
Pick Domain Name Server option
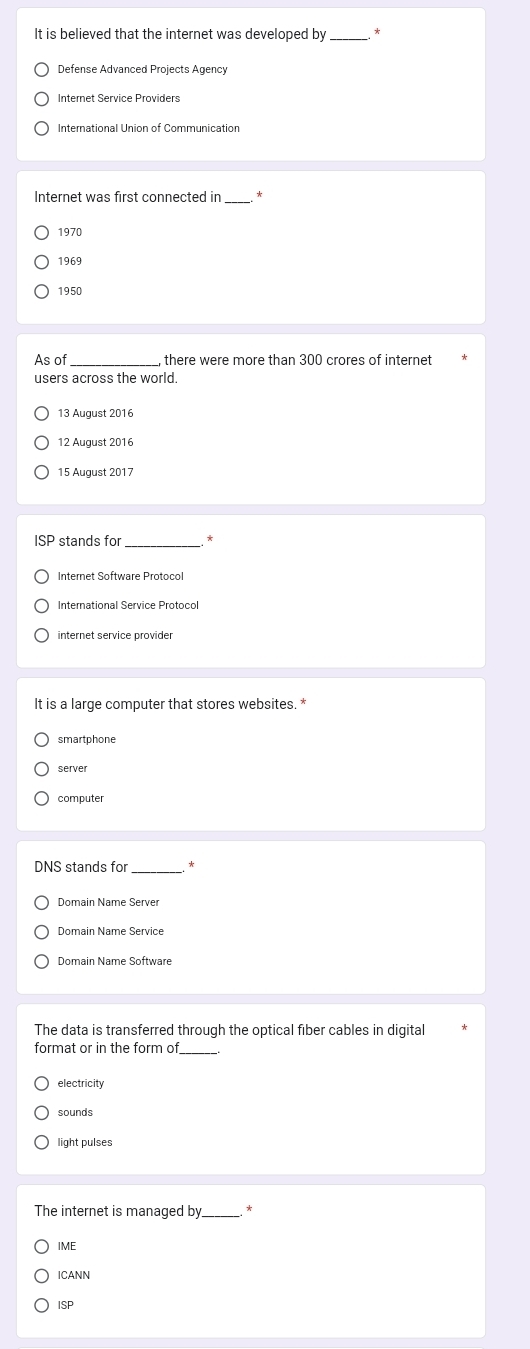point(42,903)
